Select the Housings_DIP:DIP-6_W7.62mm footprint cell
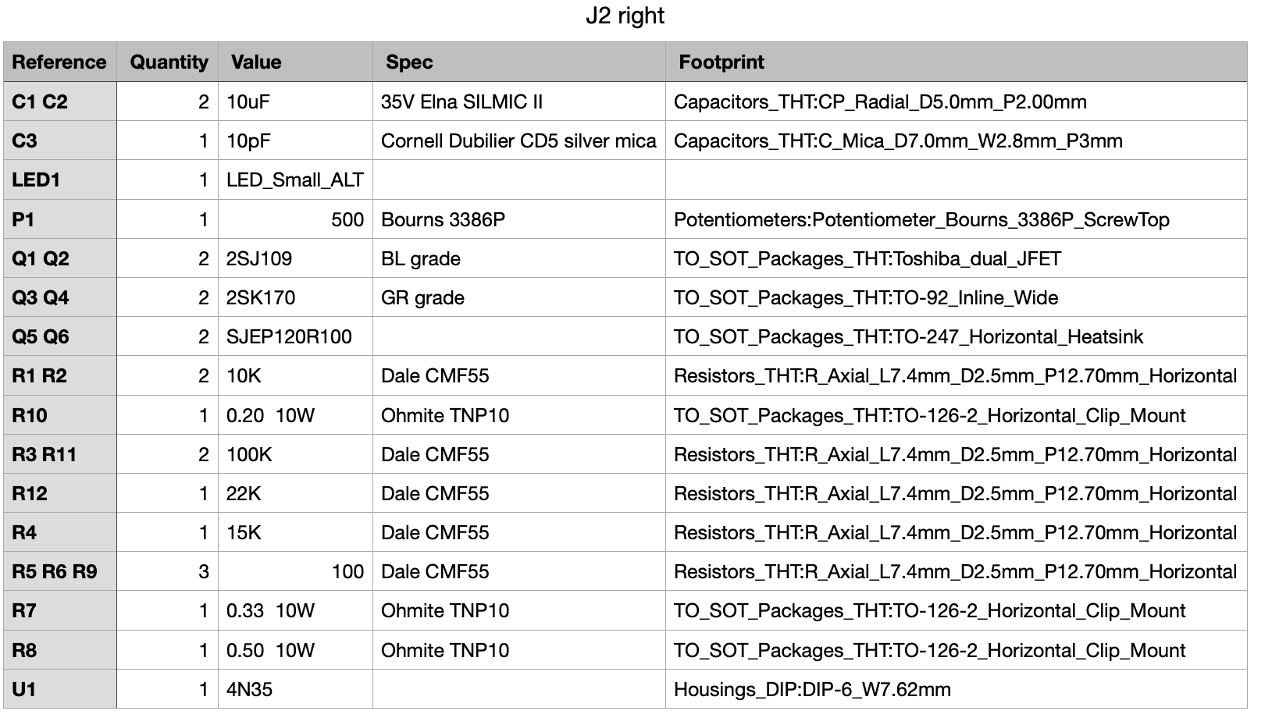The width and height of the screenshot is (1270, 725). (x=957, y=689)
